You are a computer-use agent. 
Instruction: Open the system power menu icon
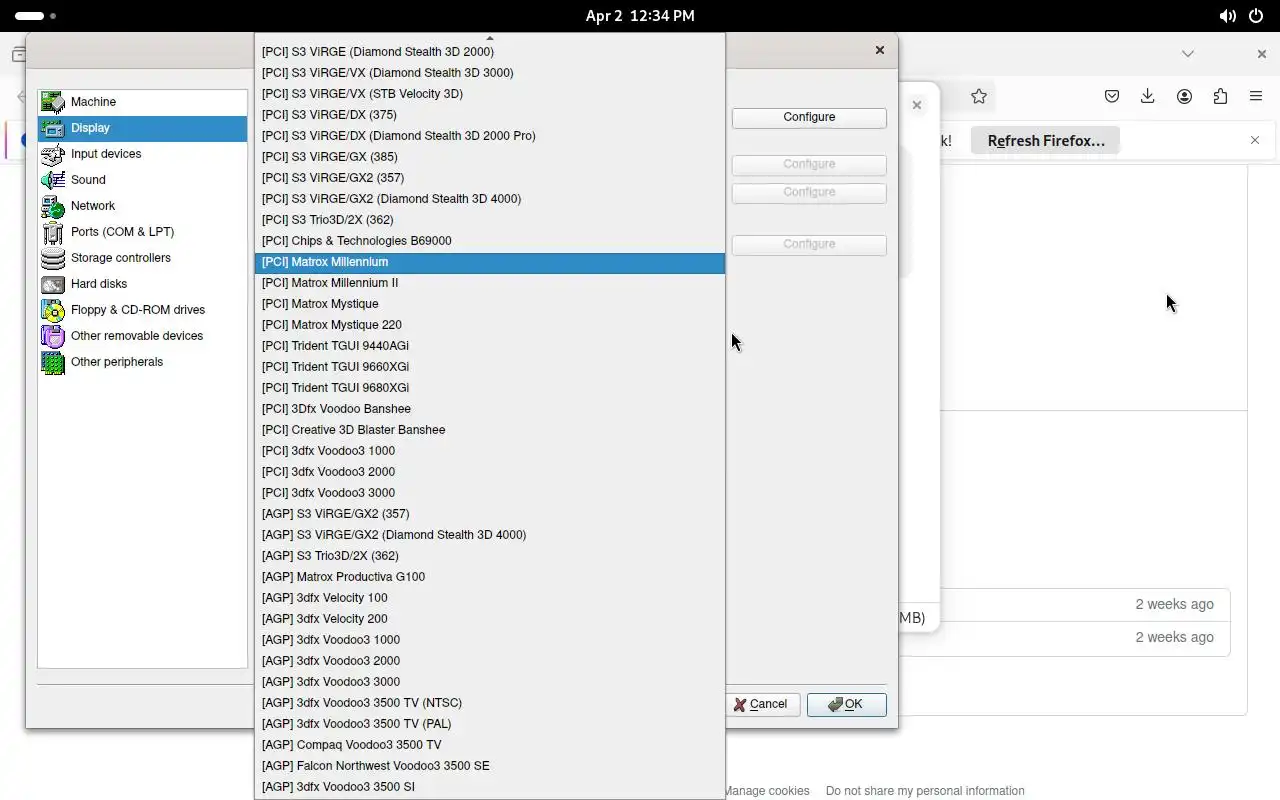[x=1256, y=16]
